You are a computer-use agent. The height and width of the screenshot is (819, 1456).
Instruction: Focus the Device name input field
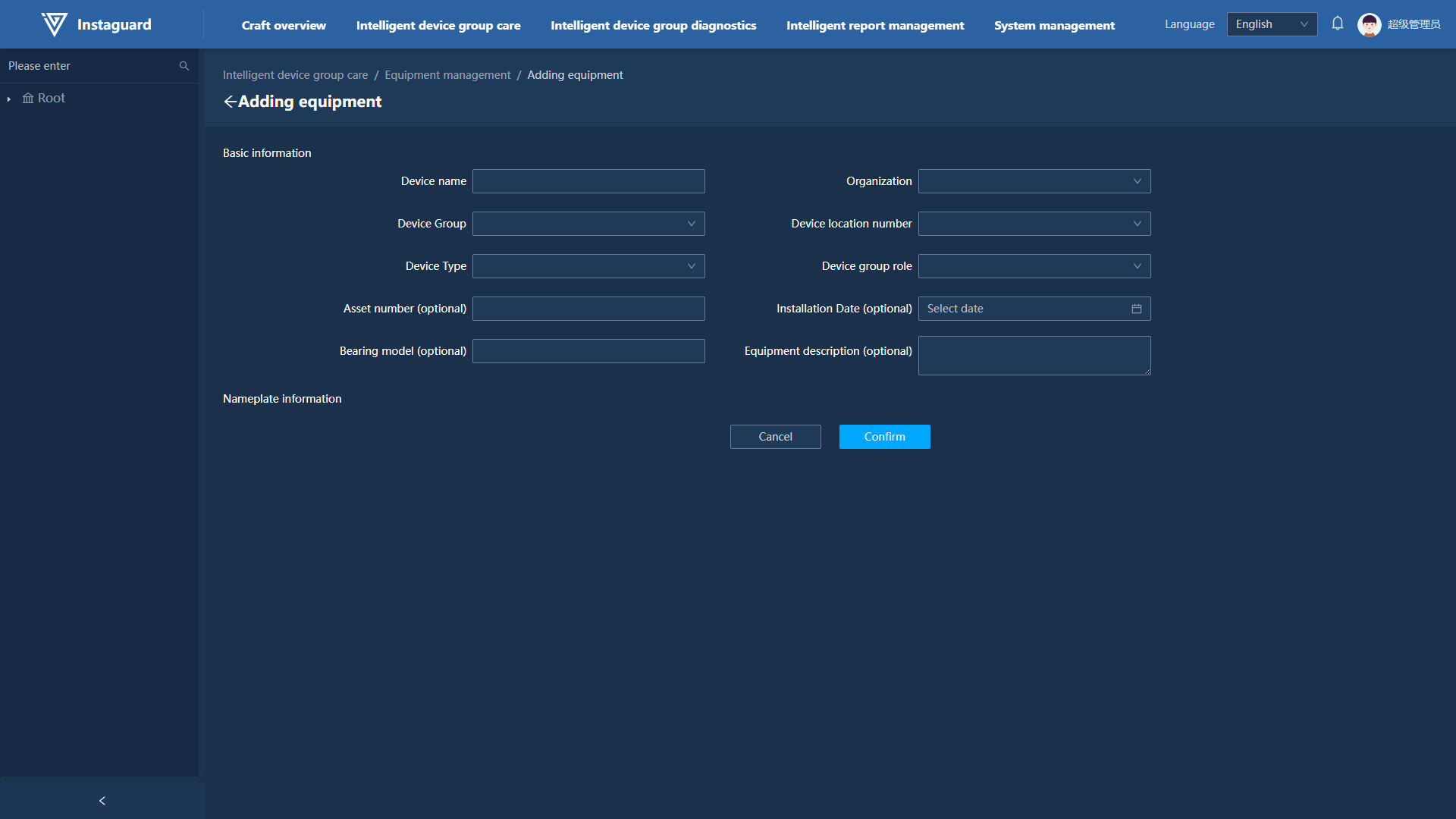coord(588,181)
